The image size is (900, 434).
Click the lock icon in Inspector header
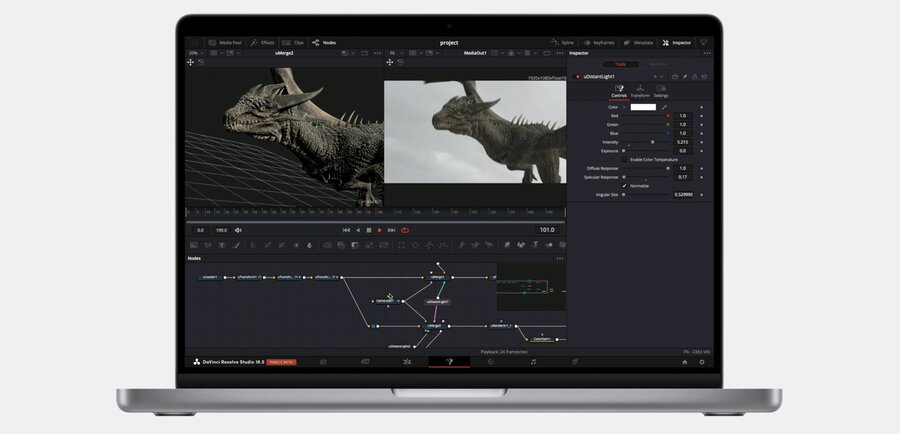coord(695,76)
